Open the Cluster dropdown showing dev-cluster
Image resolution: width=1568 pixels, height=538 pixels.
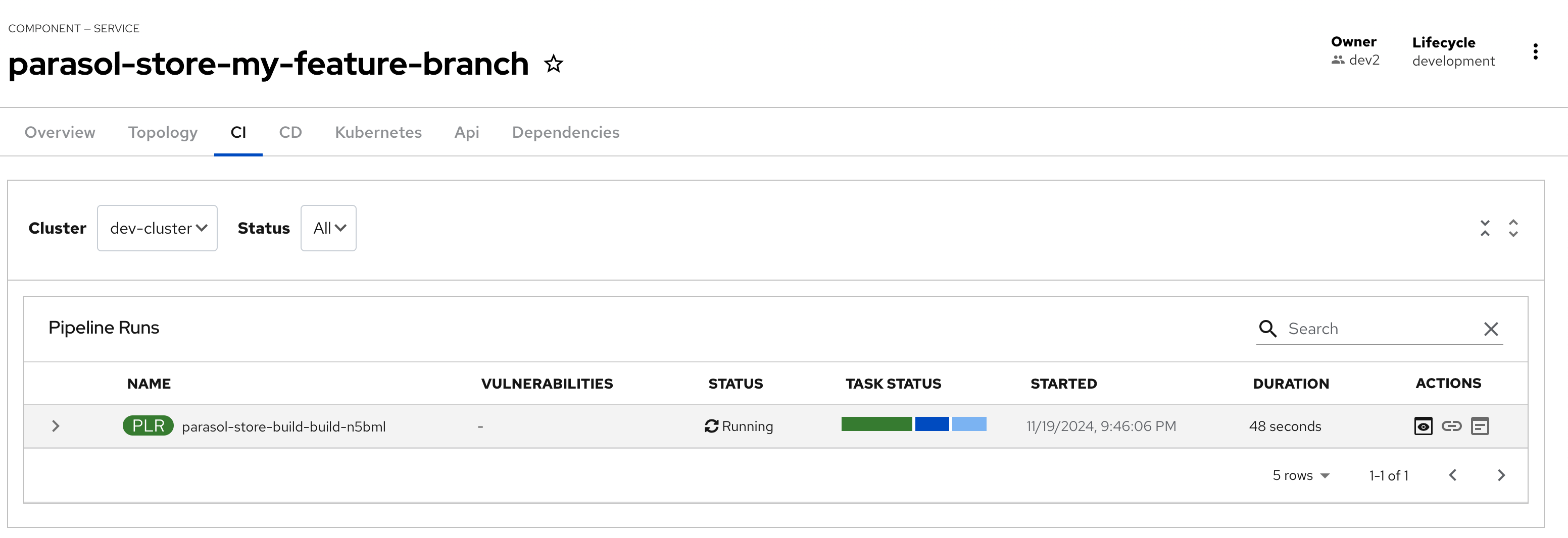157,228
